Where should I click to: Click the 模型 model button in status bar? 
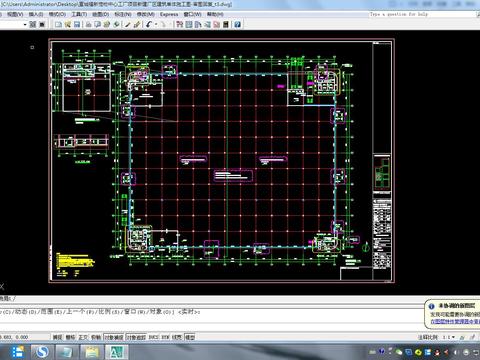190,337
